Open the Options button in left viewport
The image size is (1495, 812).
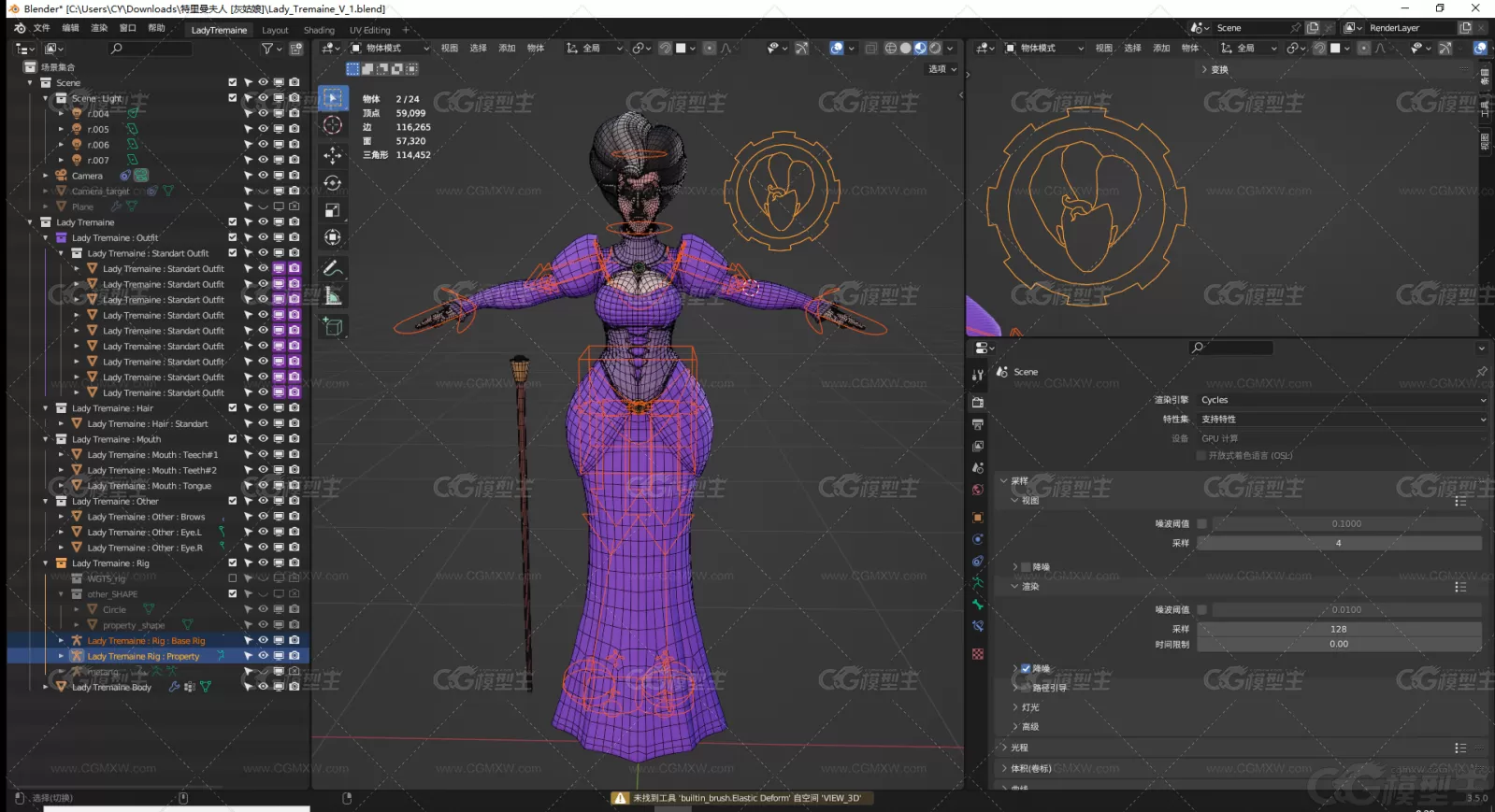tap(942, 69)
